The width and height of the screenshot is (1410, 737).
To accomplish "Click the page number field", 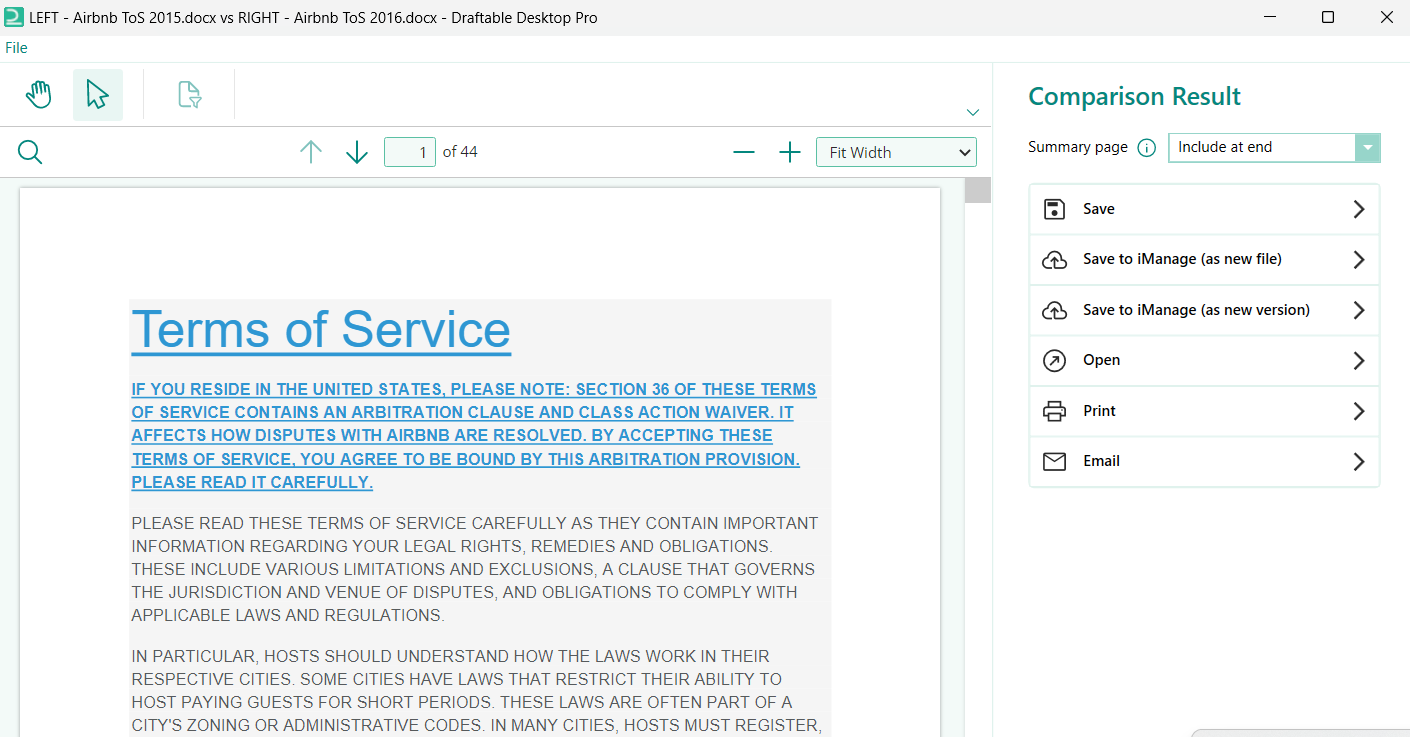I will tap(410, 152).
